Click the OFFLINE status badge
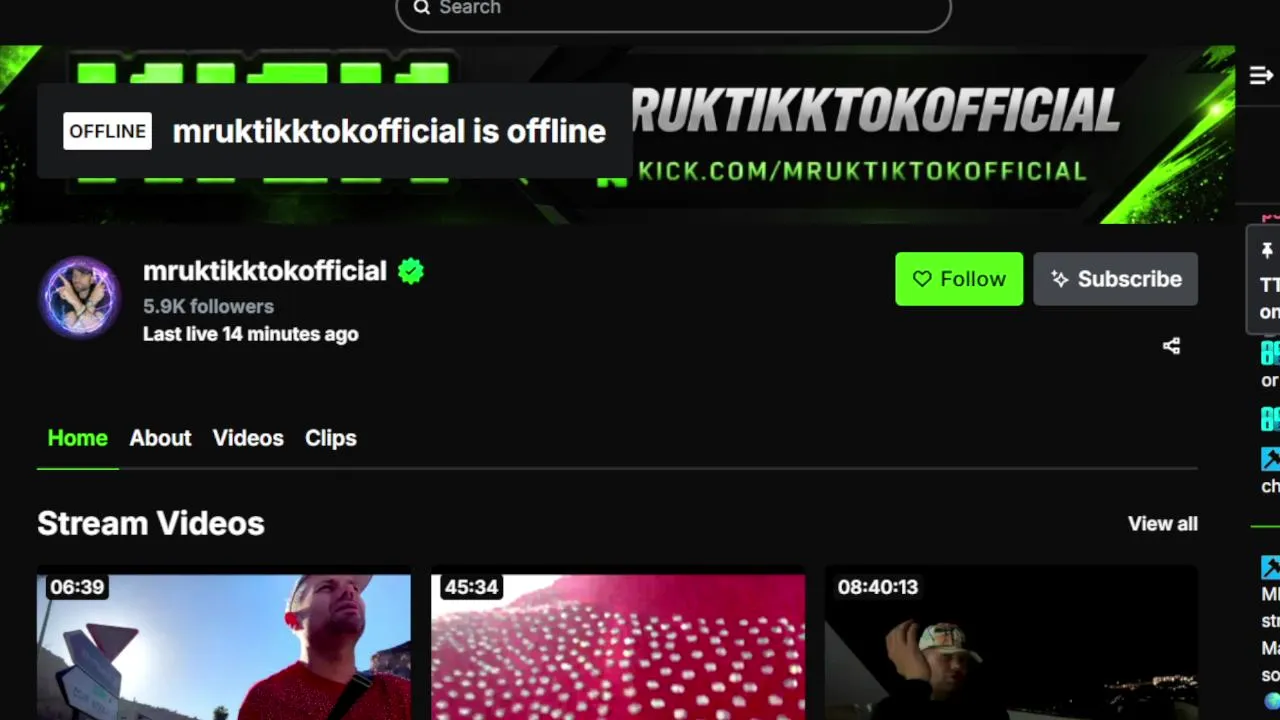 click(107, 131)
